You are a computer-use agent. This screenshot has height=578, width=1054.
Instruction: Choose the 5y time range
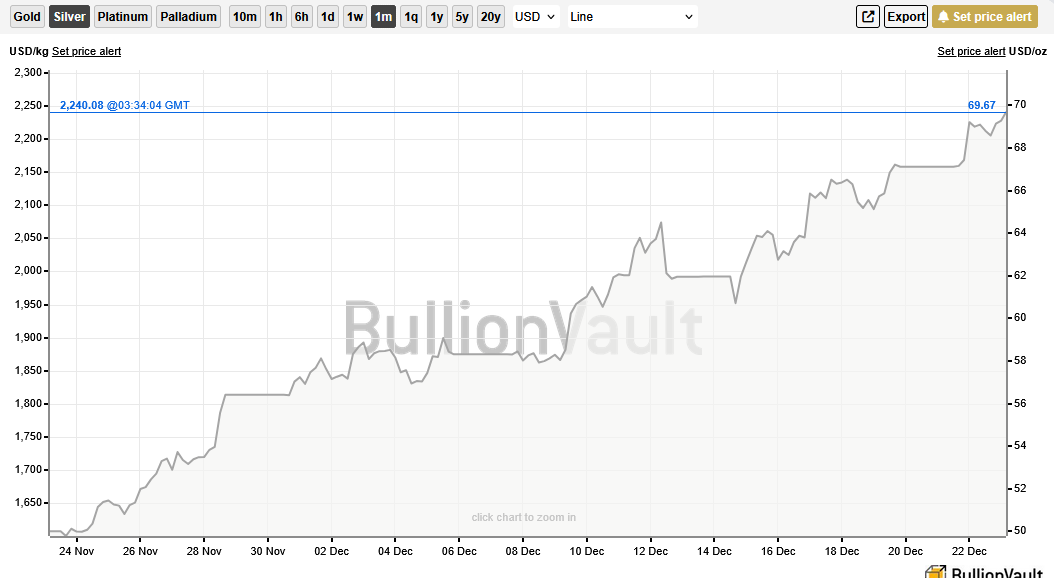[x=462, y=17]
